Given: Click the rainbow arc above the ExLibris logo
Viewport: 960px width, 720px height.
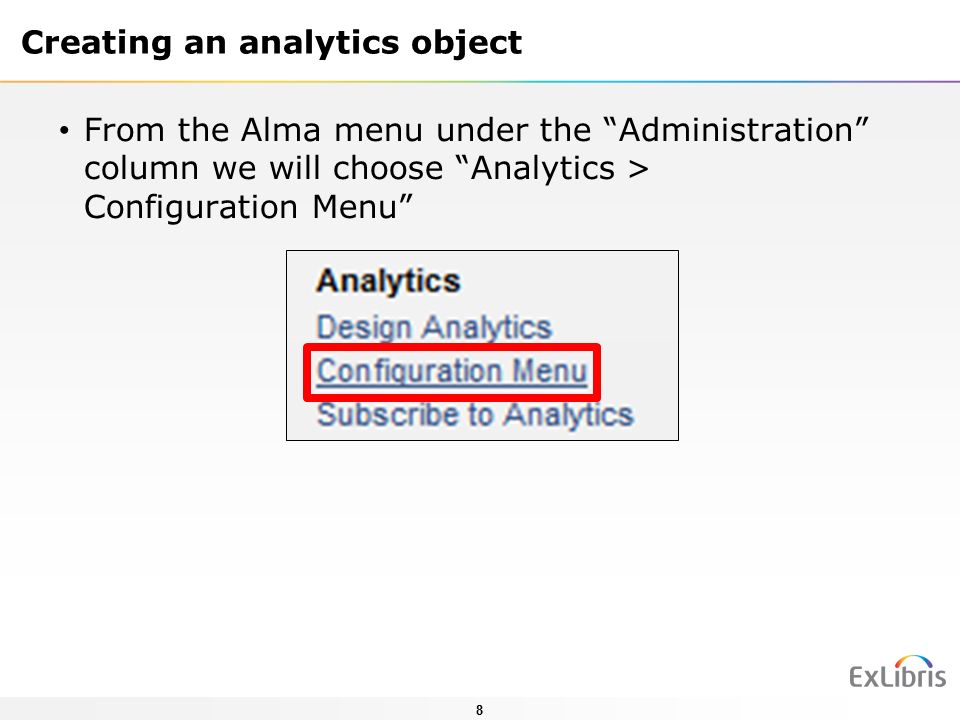Looking at the screenshot, I should click(913, 661).
